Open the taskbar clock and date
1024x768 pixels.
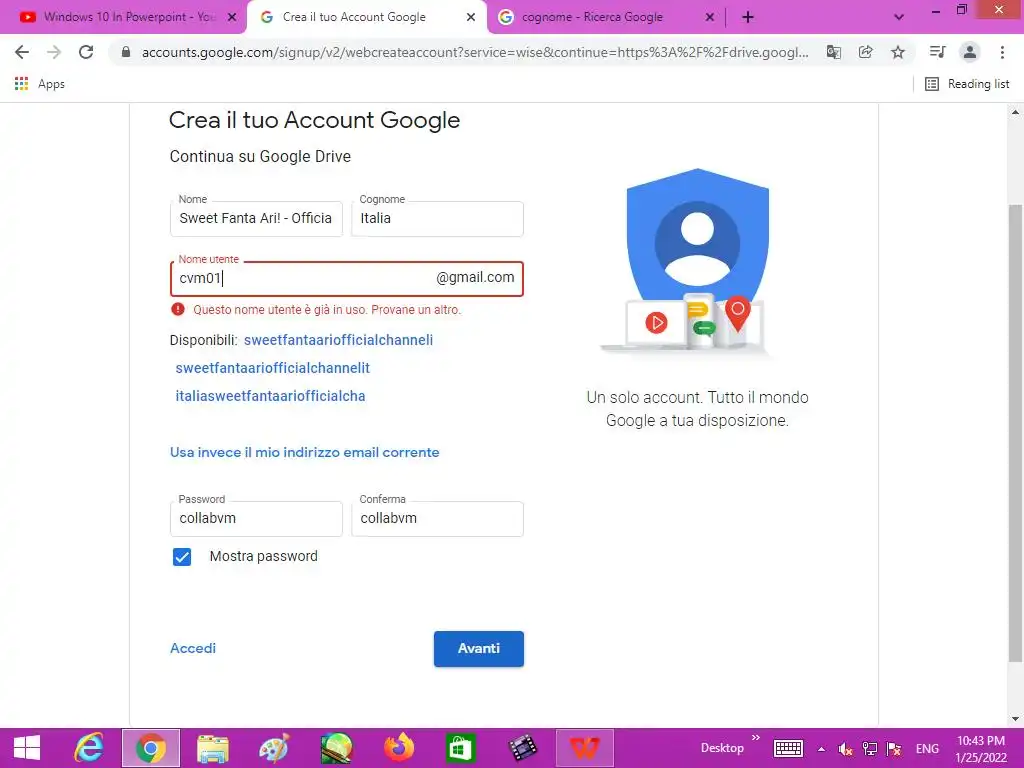981,749
